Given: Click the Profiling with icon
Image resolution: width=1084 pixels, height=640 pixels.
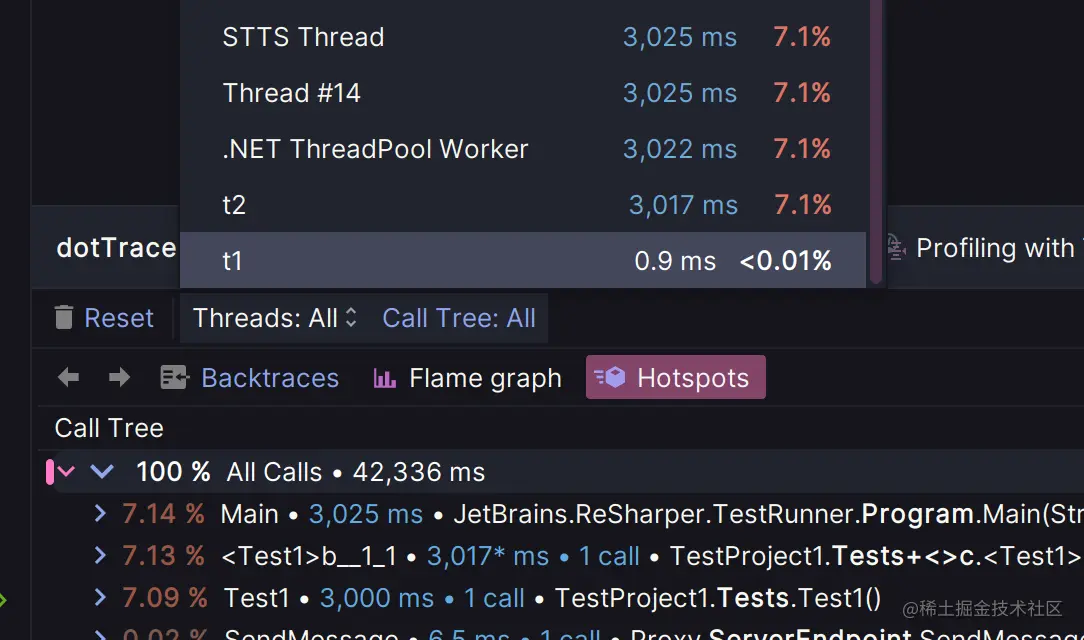Looking at the screenshot, I should (896, 247).
